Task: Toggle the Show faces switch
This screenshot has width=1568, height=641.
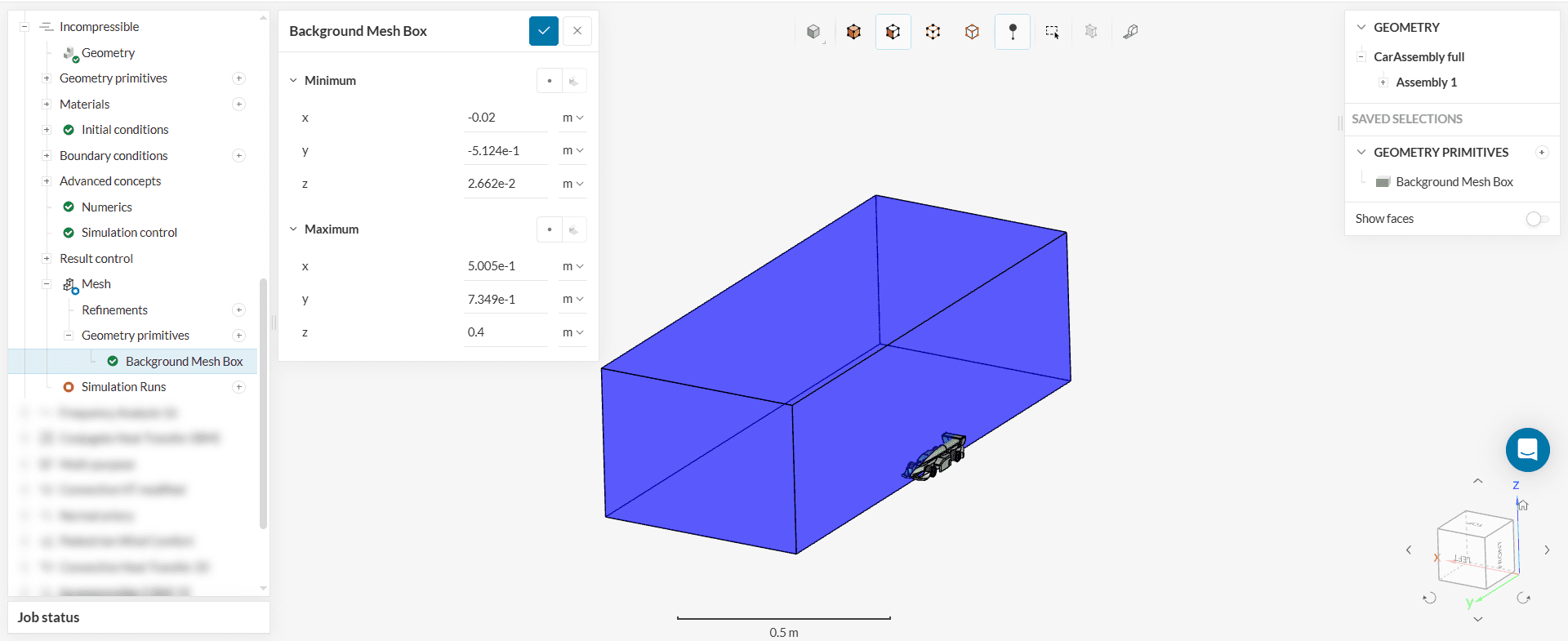Action: [x=1537, y=219]
